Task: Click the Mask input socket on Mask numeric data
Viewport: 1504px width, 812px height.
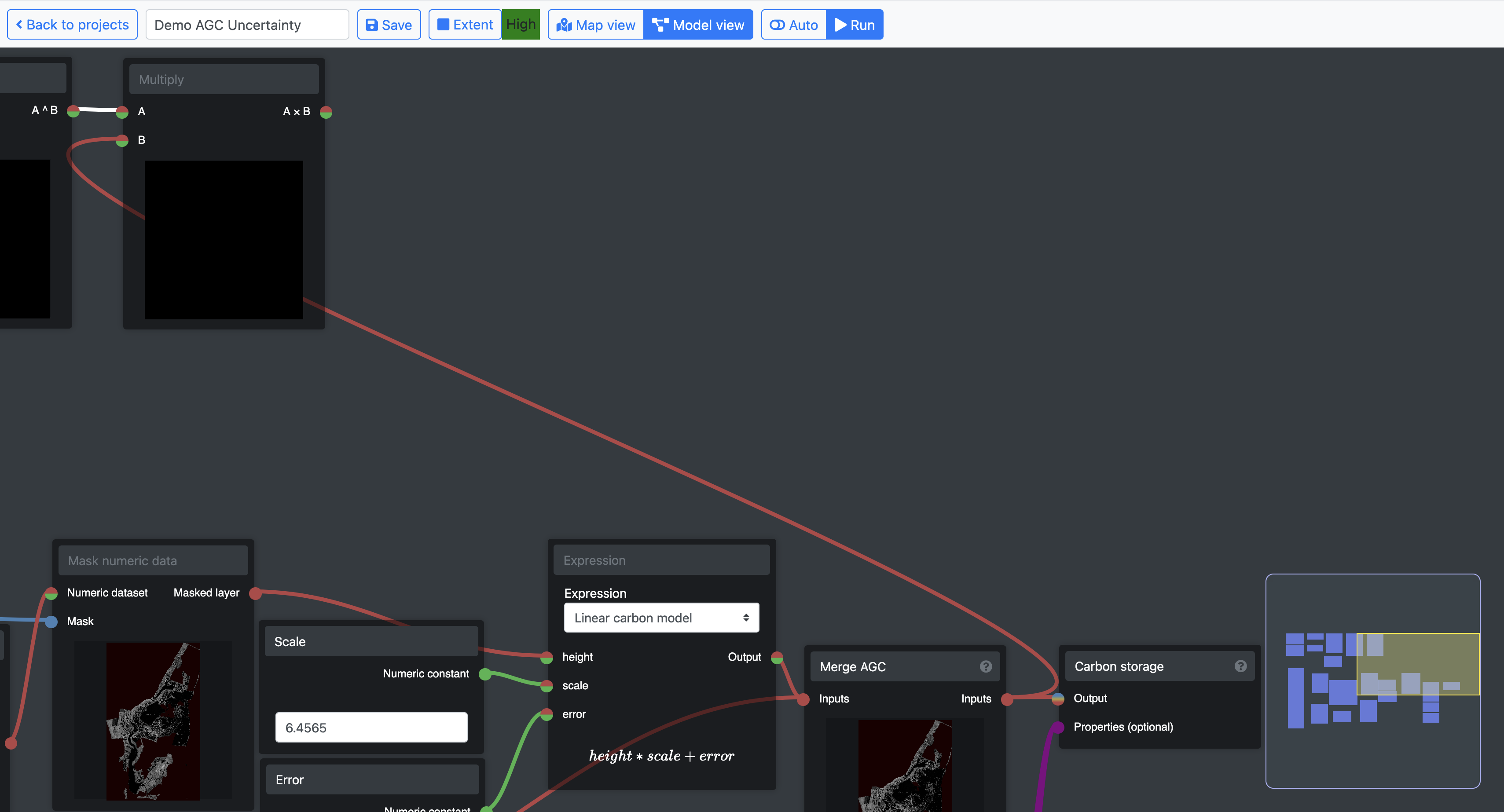Action: tap(51, 622)
